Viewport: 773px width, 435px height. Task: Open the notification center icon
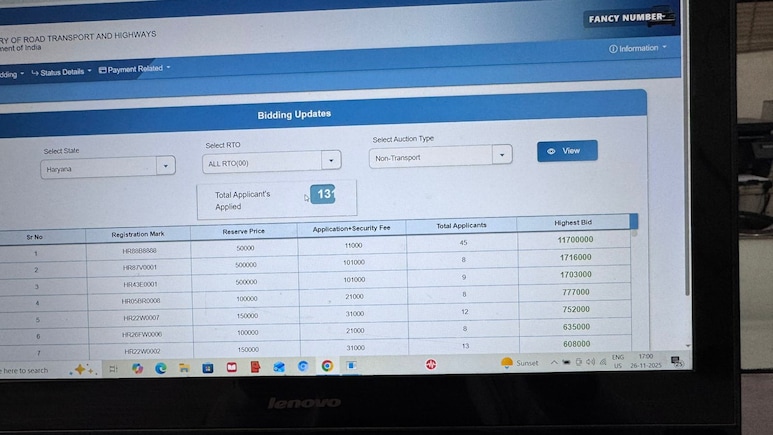tap(677, 360)
